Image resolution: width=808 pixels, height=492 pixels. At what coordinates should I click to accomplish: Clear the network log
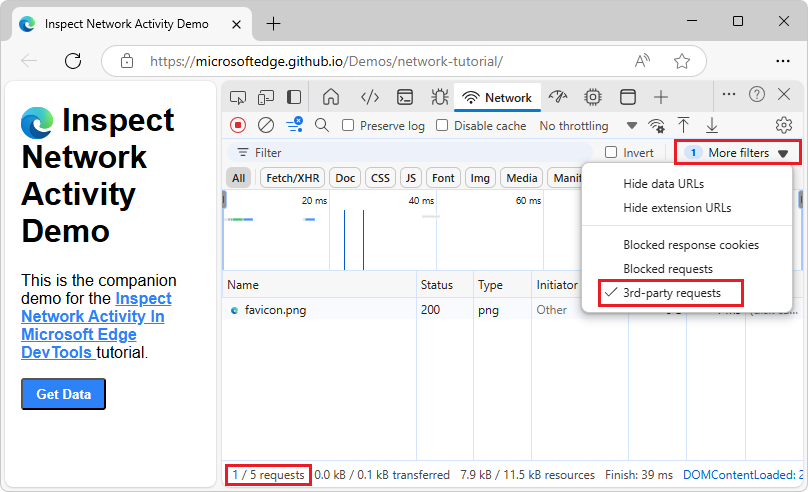tap(266, 125)
